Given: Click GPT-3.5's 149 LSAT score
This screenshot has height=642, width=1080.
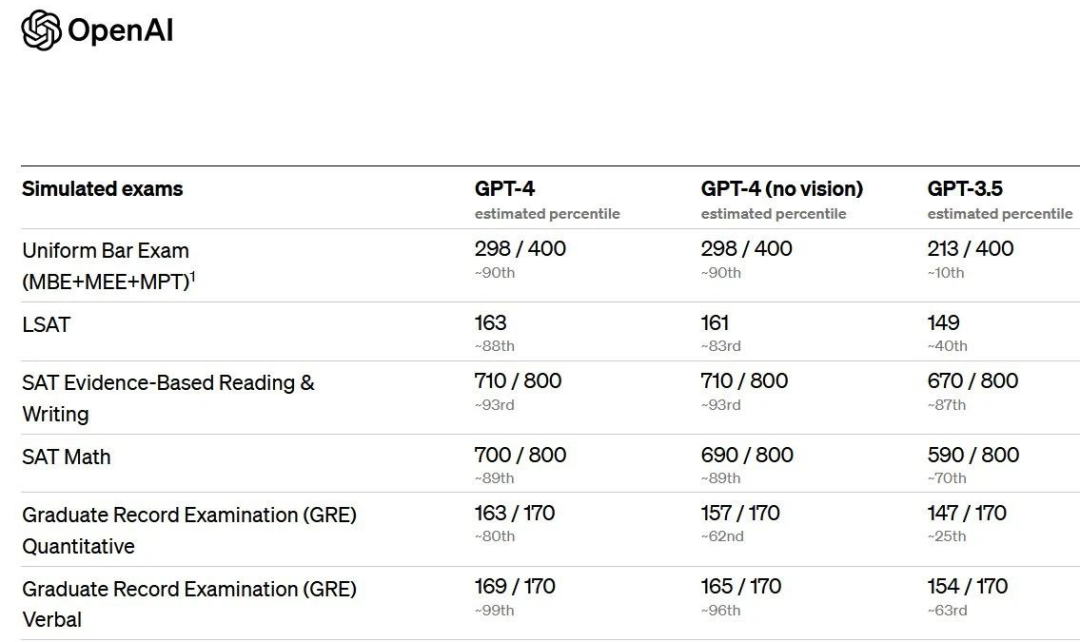Looking at the screenshot, I should pyautogui.click(x=945, y=323).
